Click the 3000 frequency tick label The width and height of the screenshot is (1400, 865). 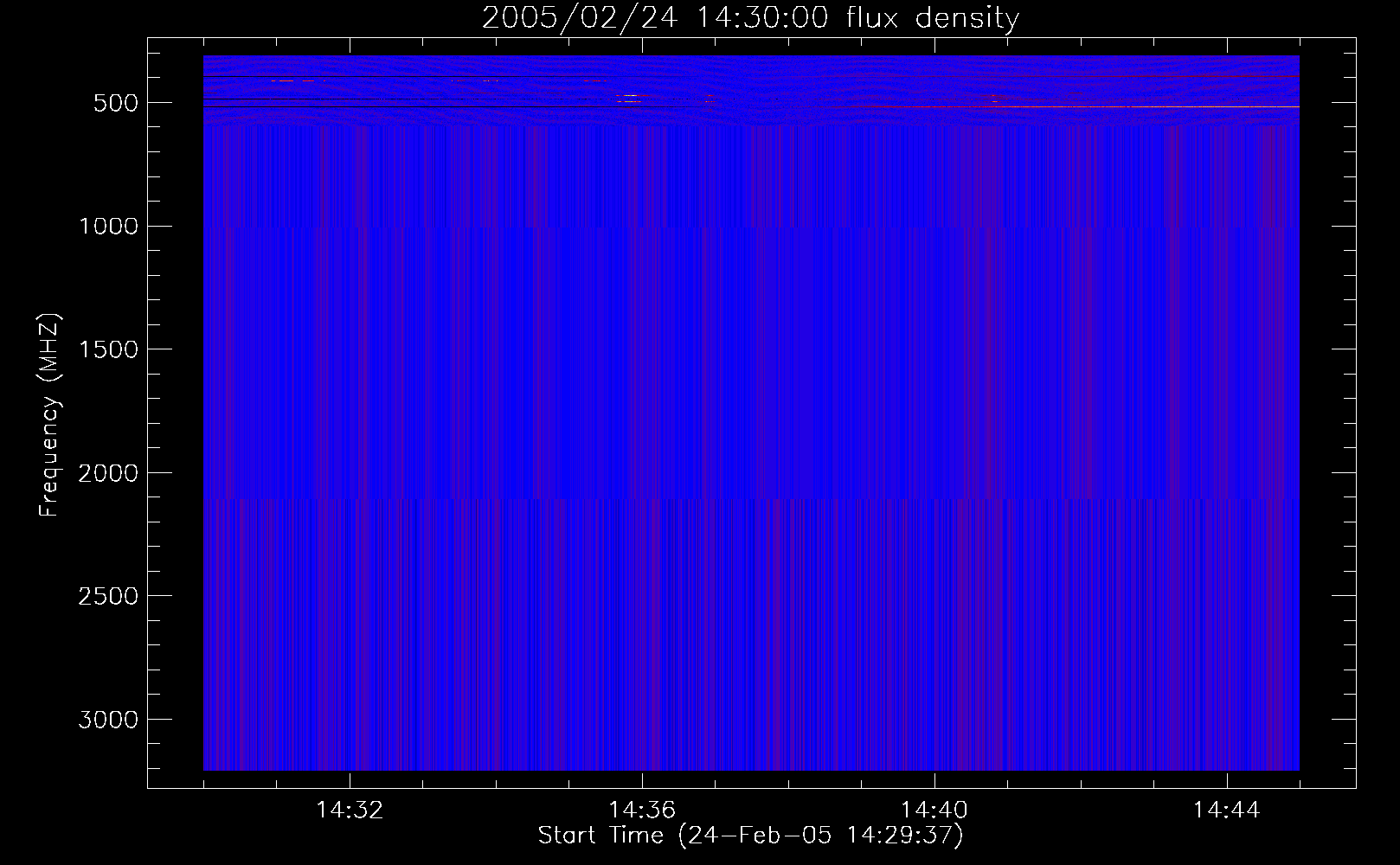click(108, 720)
